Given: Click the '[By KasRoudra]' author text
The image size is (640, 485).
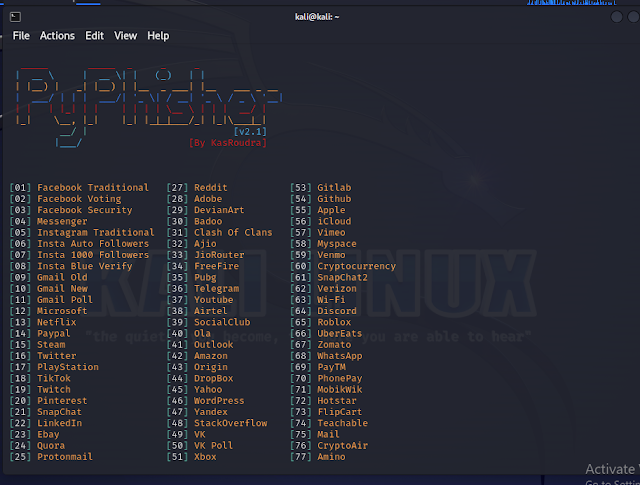Looking at the screenshot, I should [x=228, y=143].
